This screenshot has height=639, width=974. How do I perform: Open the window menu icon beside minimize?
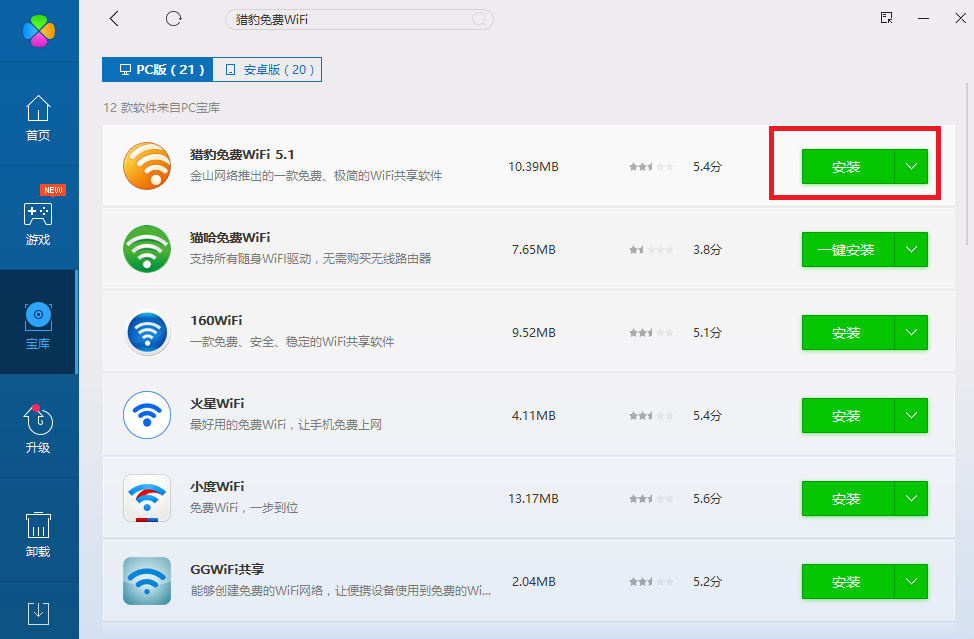coord(886,18)
